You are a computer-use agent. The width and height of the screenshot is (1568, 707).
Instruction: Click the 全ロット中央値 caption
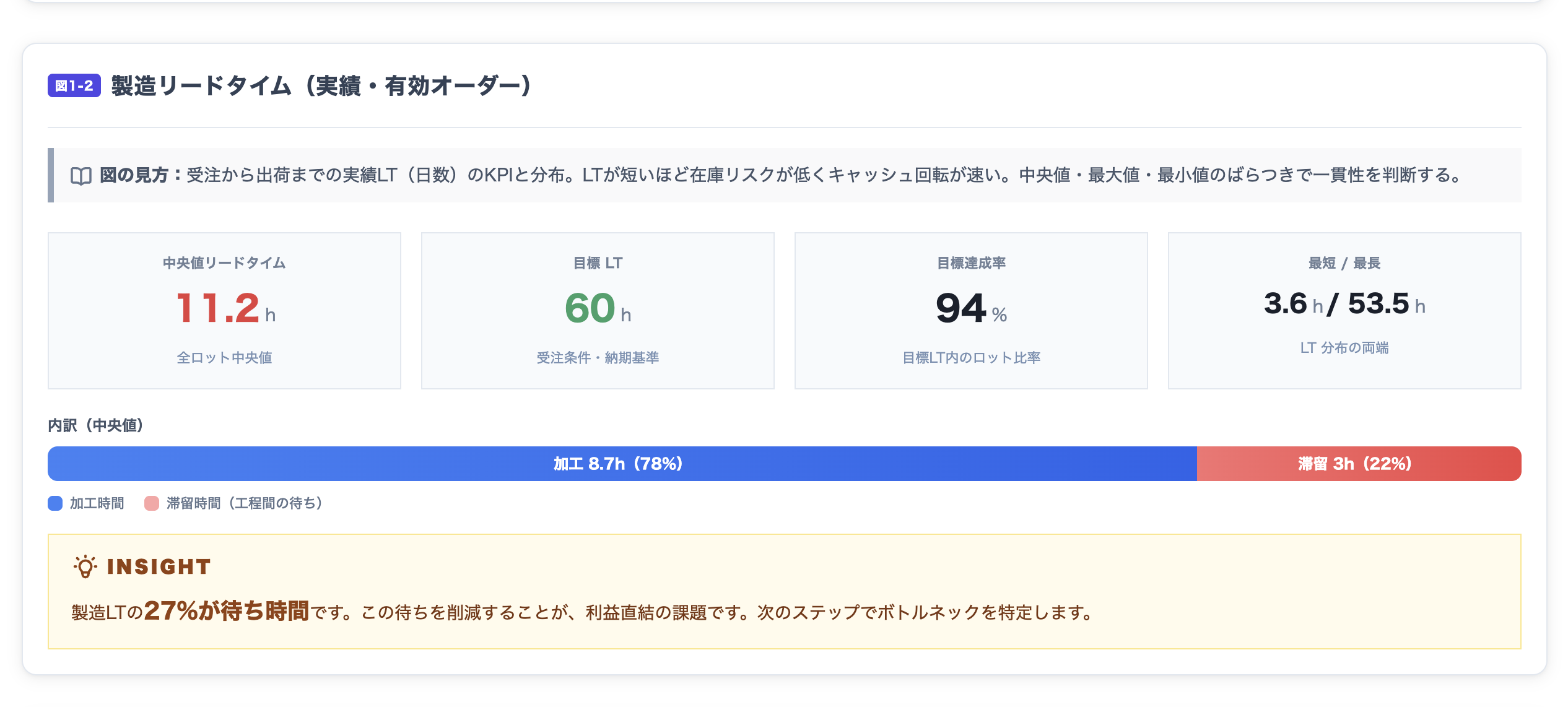pos(224,358)
